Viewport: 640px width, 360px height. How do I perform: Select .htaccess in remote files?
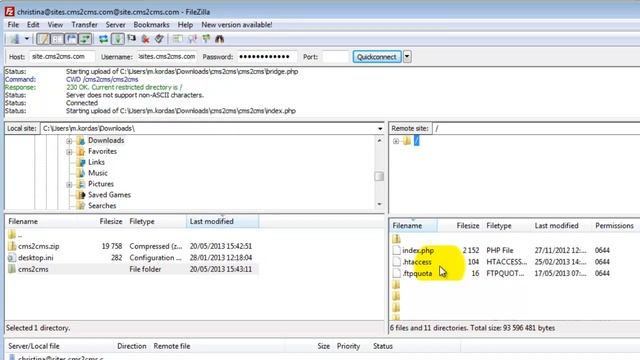click(x=417, y=262)
